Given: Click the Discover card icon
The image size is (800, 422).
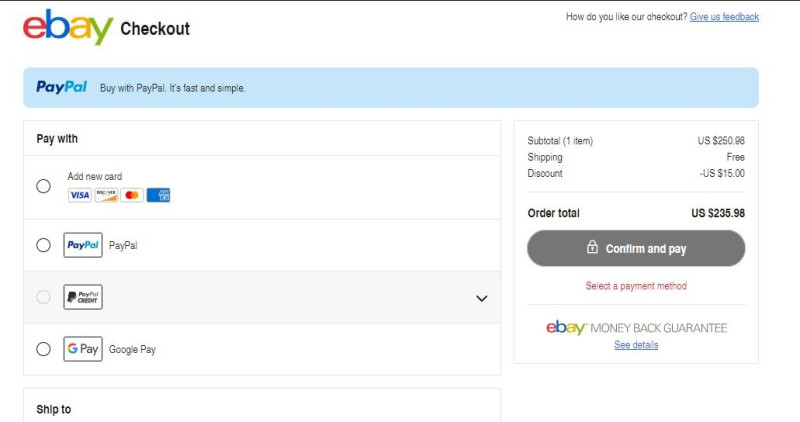Looking at the screenshot, I should [106, 195].
